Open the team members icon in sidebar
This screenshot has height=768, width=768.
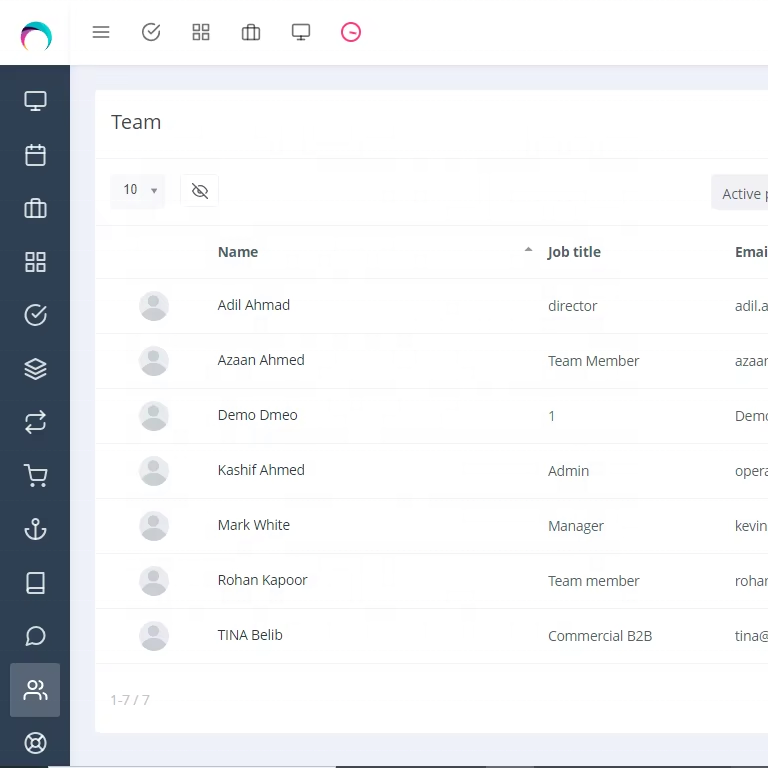[x=35, y=690]
